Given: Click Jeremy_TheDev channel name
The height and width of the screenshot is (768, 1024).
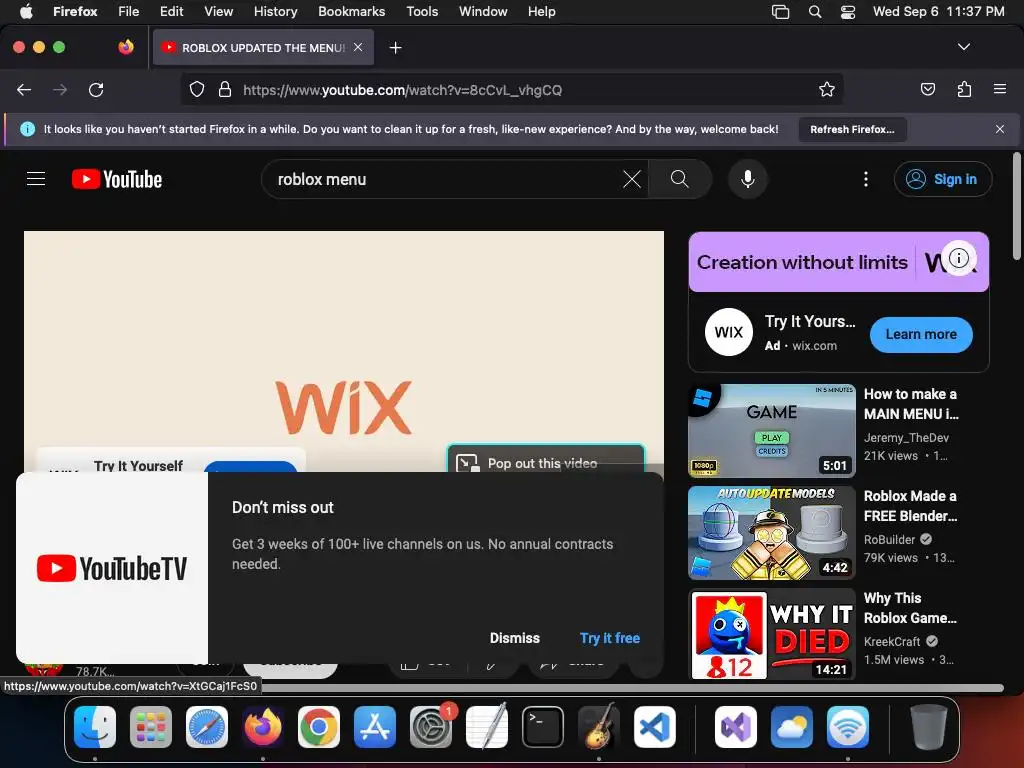Looking at the screenshot, I should click(x=906, y=438).
